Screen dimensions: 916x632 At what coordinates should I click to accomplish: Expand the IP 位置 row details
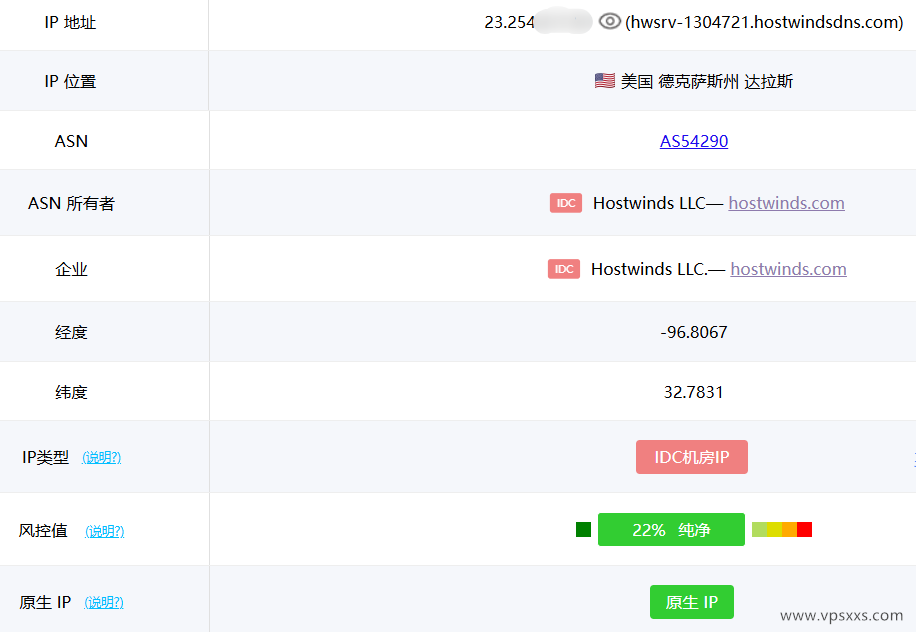click(x=72, y=81)
